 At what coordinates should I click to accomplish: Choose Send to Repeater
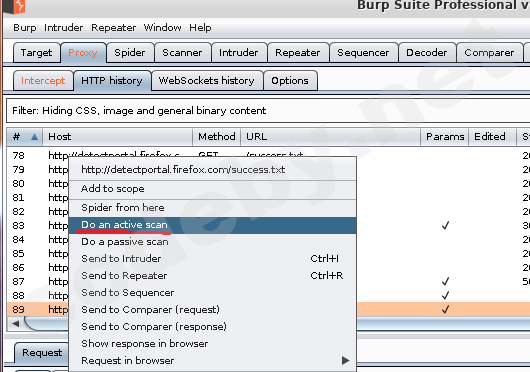[213, 276]
